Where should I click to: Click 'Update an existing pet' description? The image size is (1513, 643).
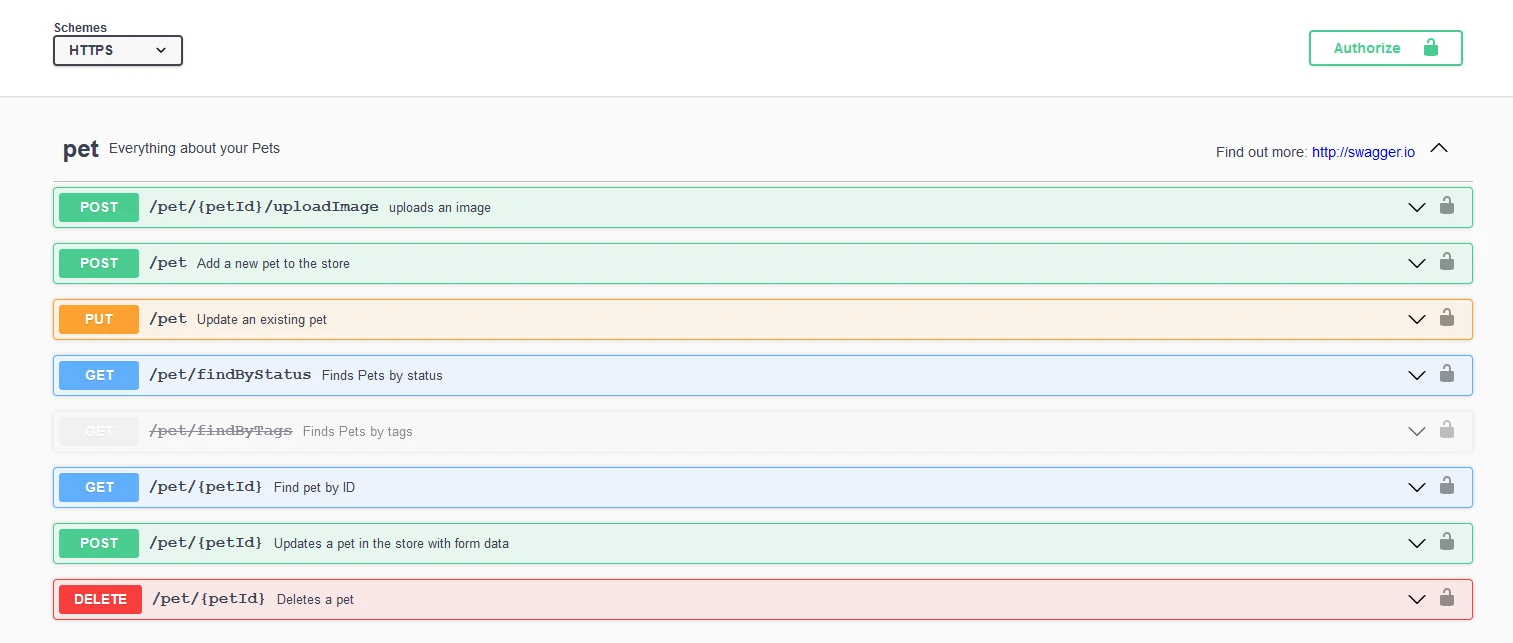coord(262,320)
